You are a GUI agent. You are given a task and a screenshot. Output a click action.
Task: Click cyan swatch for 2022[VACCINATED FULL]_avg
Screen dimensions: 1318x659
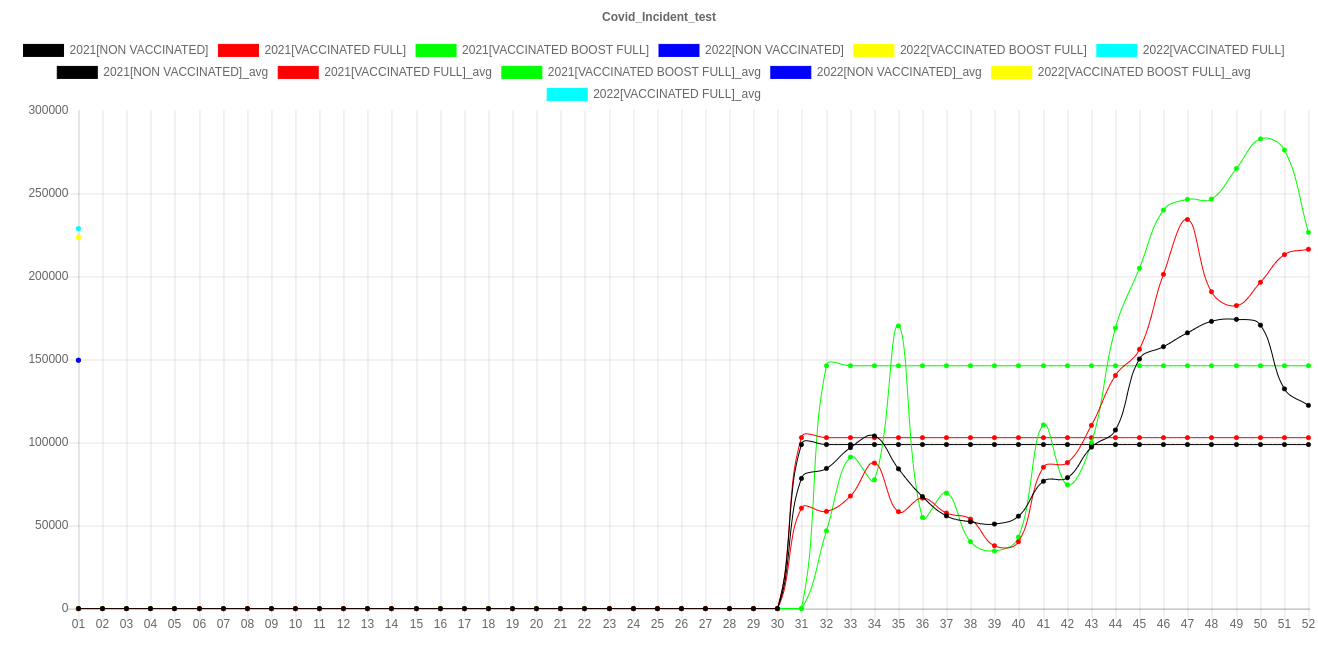click(x=566, y=94)
